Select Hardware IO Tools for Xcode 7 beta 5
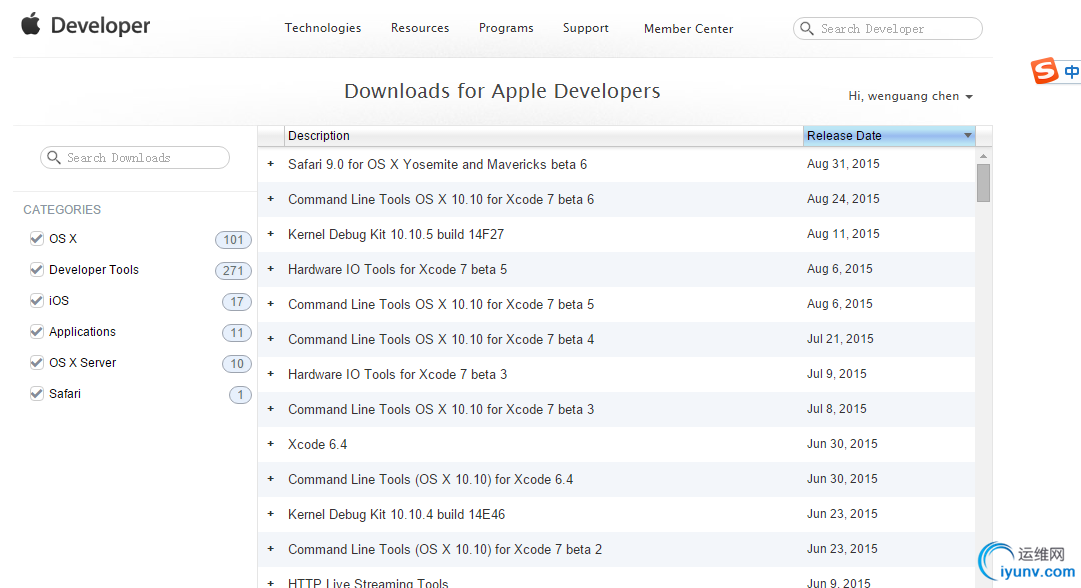1081x588 pixels. point(397,269)
